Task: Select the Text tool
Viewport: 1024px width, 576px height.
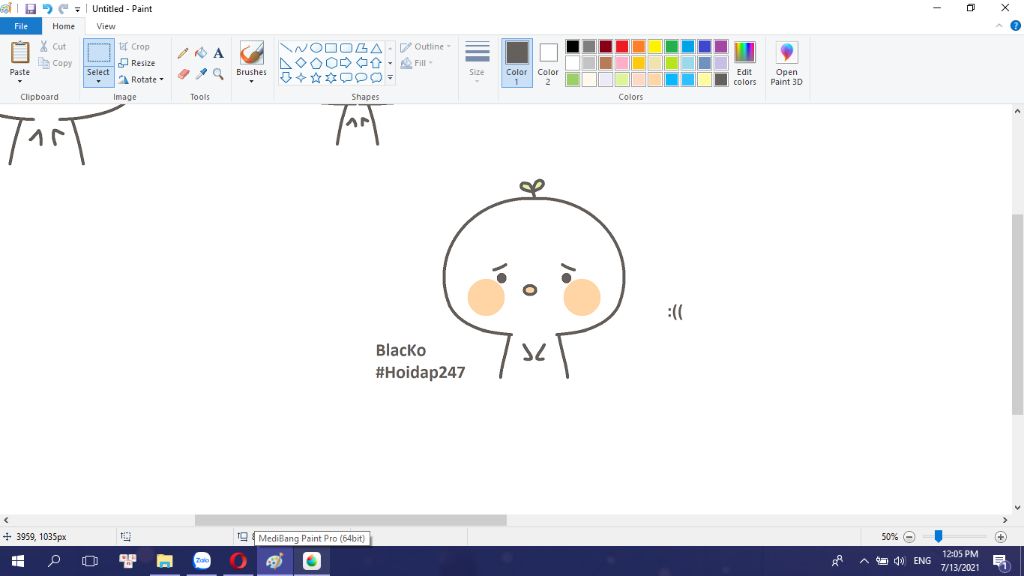Action: [x=219, y=54]
